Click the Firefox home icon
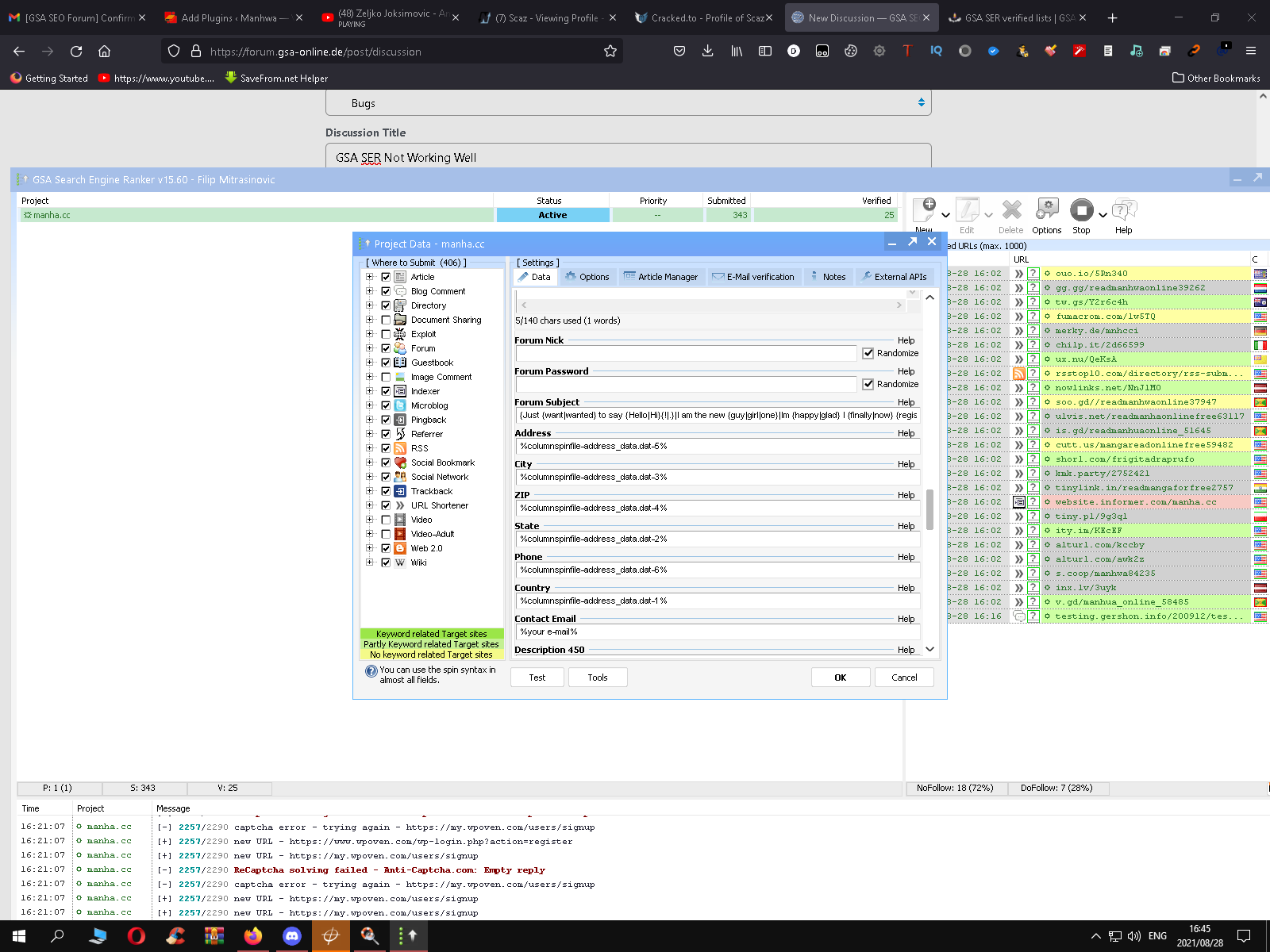Screen dimensions: 1270x952 pyautogui.click(x=104, y=51)
